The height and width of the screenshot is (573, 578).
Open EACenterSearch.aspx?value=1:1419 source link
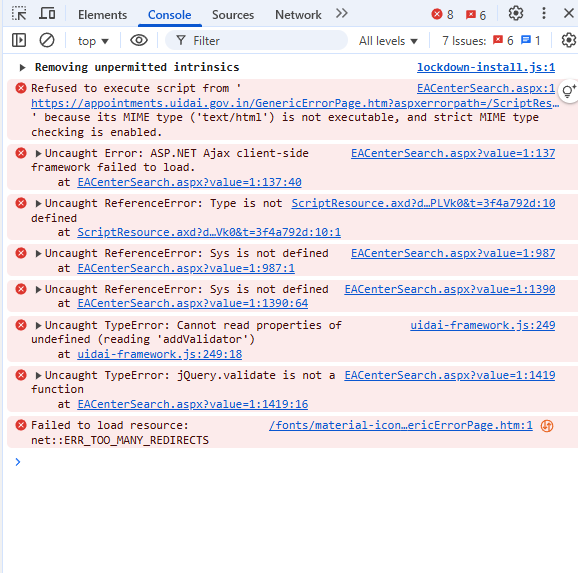pos(450,375)
